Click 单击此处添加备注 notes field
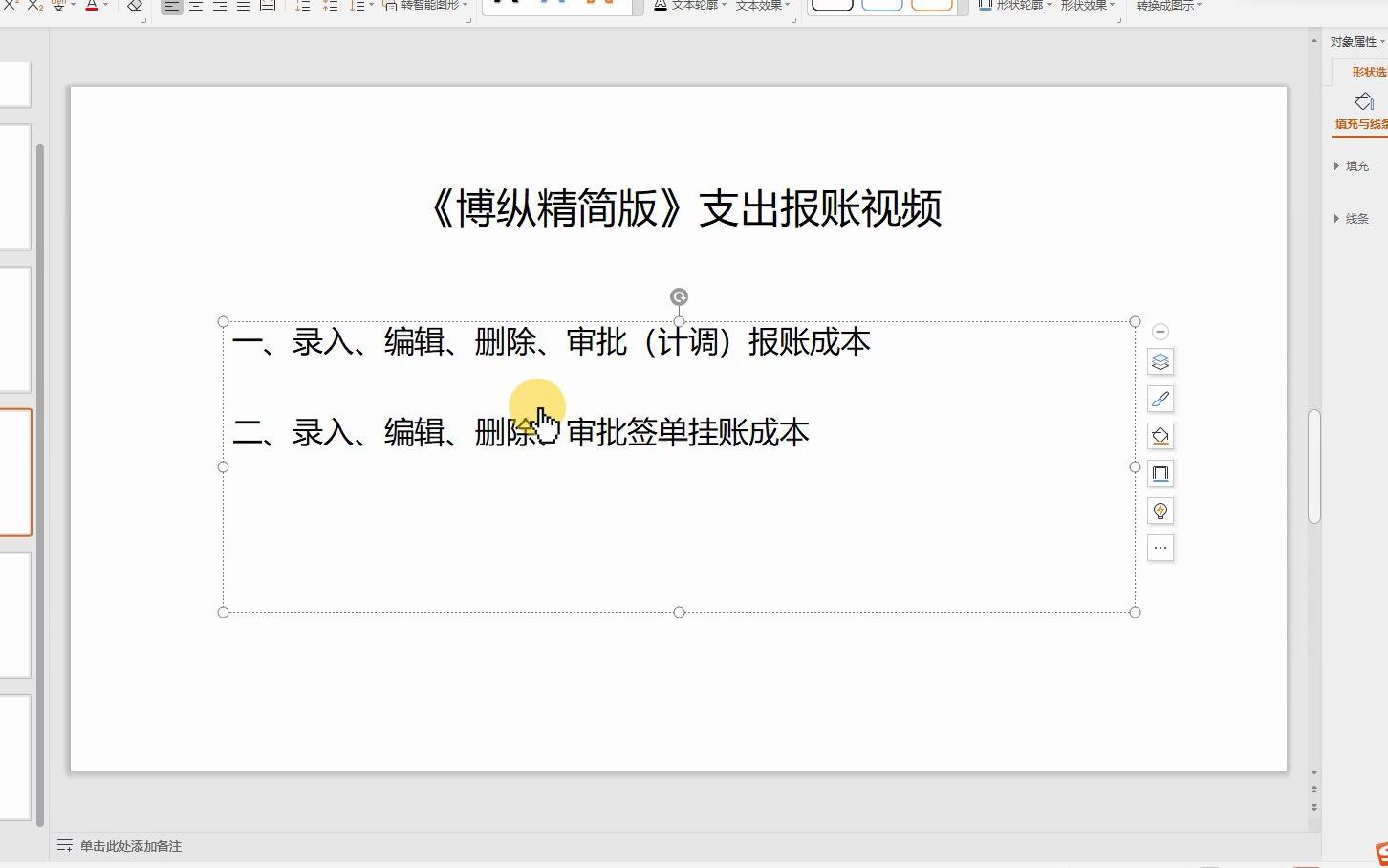The image size is (1388, 868). (x=131, y=846)
